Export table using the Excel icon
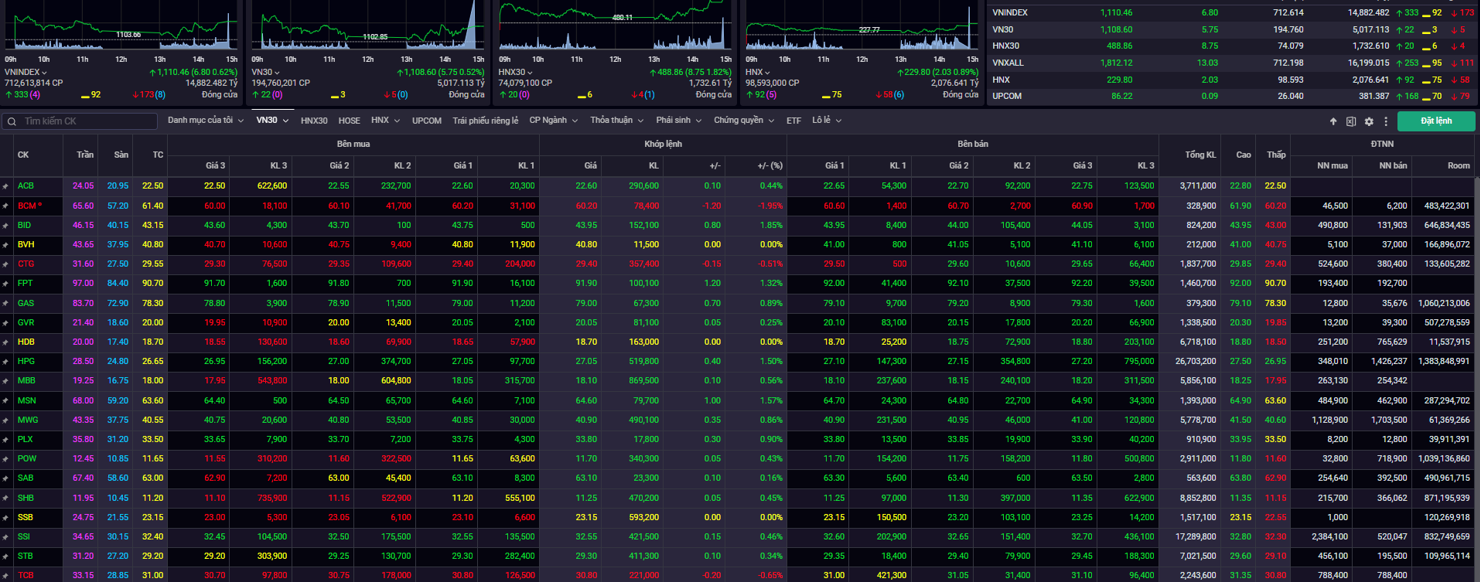The width and height of the screenshot is (1480, 582). tap(1351, 121)
